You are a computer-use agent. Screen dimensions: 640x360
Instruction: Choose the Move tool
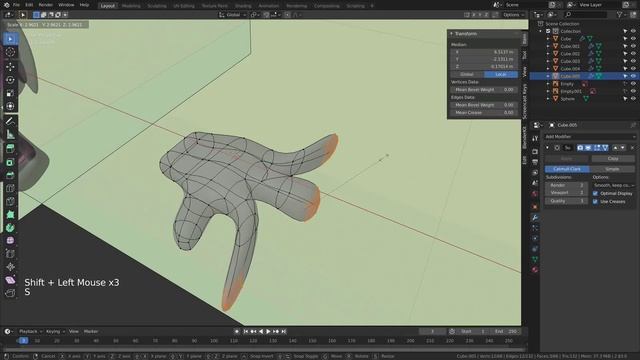coord(10,66)
